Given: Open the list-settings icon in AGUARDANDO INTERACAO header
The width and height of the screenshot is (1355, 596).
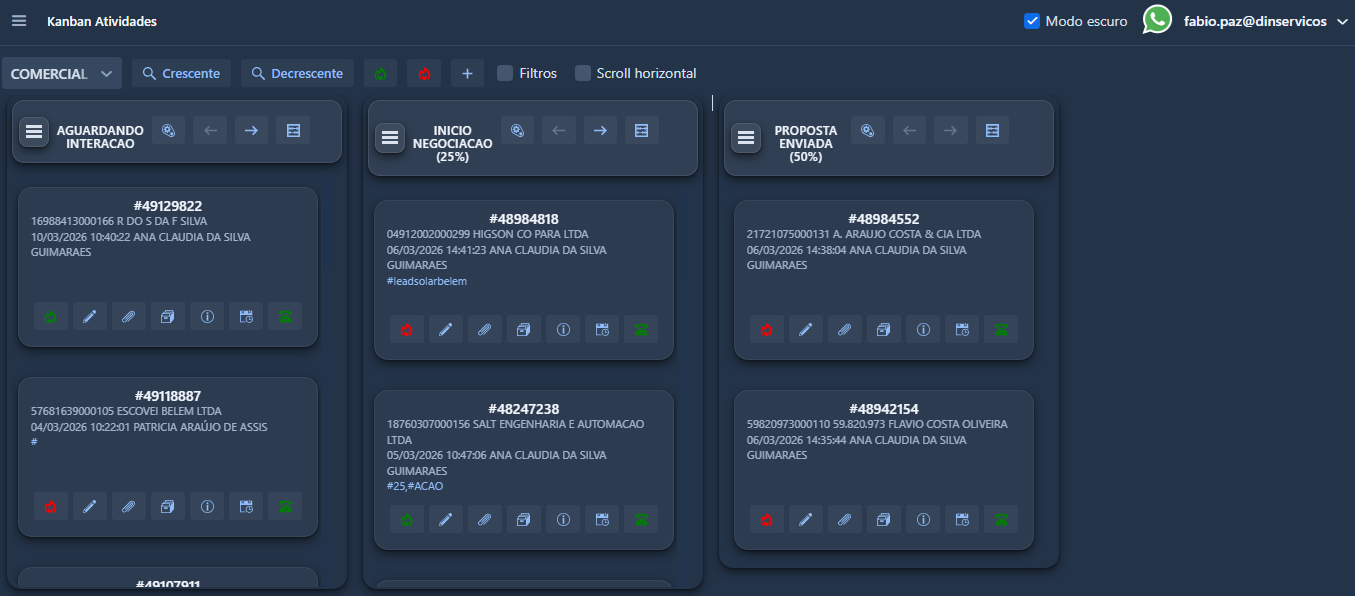Looking at the screenshot, I should pos(293,130).
